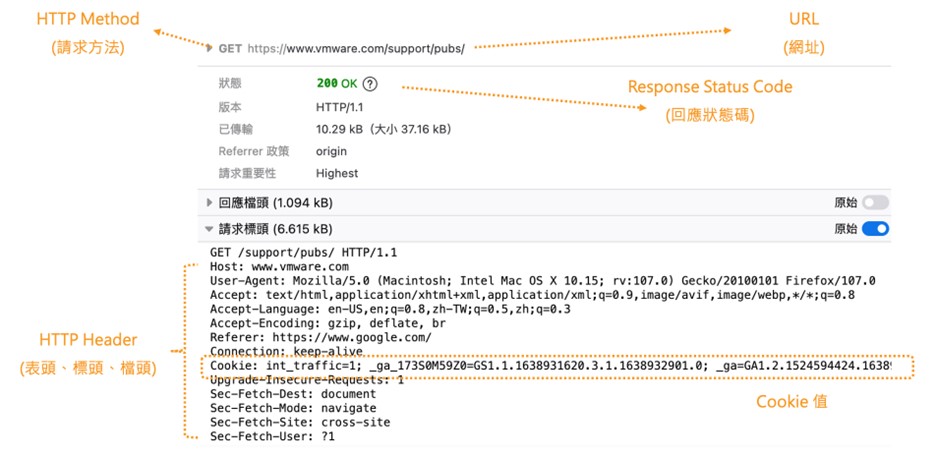Expand the 回應檔頭 section
The height and width of the screenshot is (458, 936).
210,202
